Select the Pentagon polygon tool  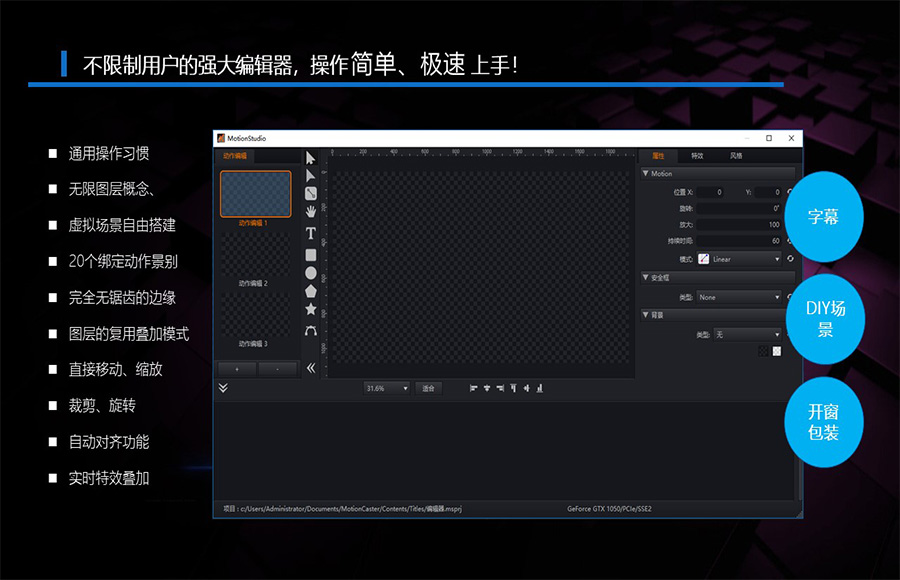tap(311, 291)
